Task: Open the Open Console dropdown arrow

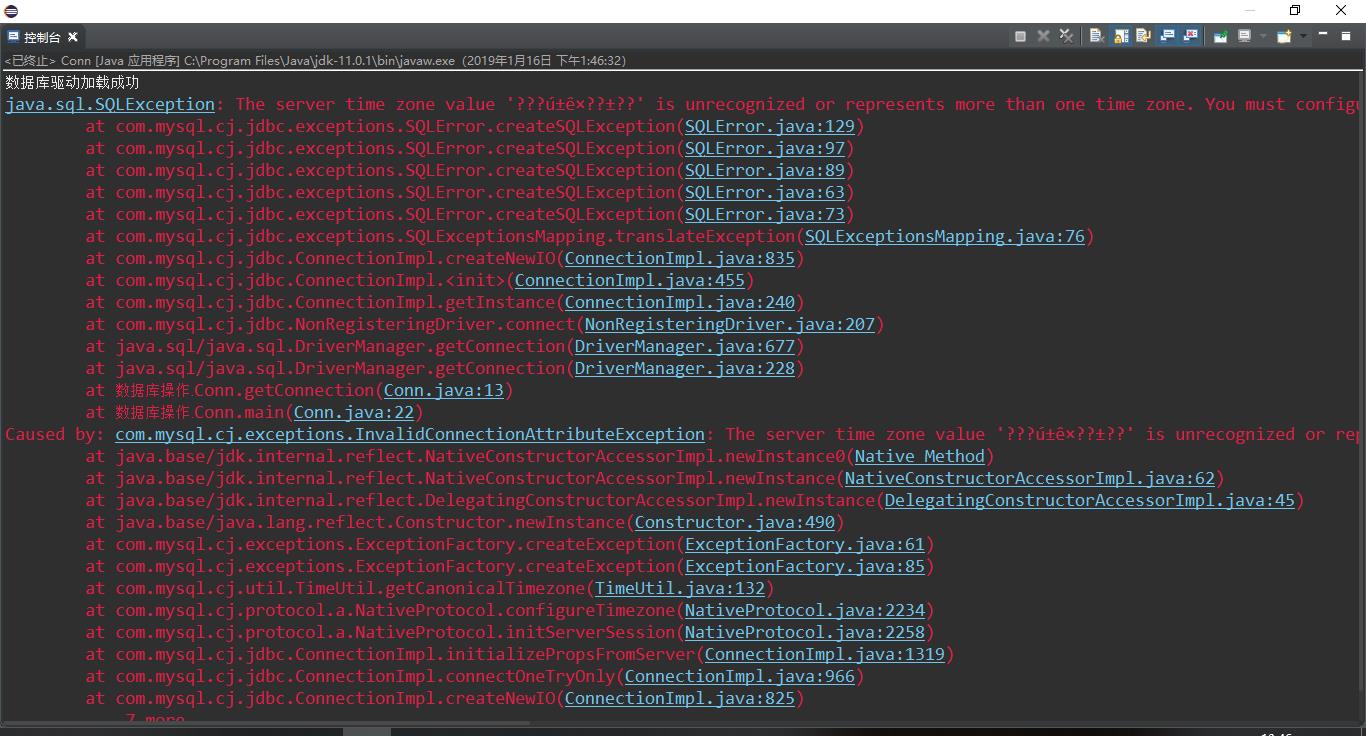Action: pyautogui.click(x=1303, y=36)
